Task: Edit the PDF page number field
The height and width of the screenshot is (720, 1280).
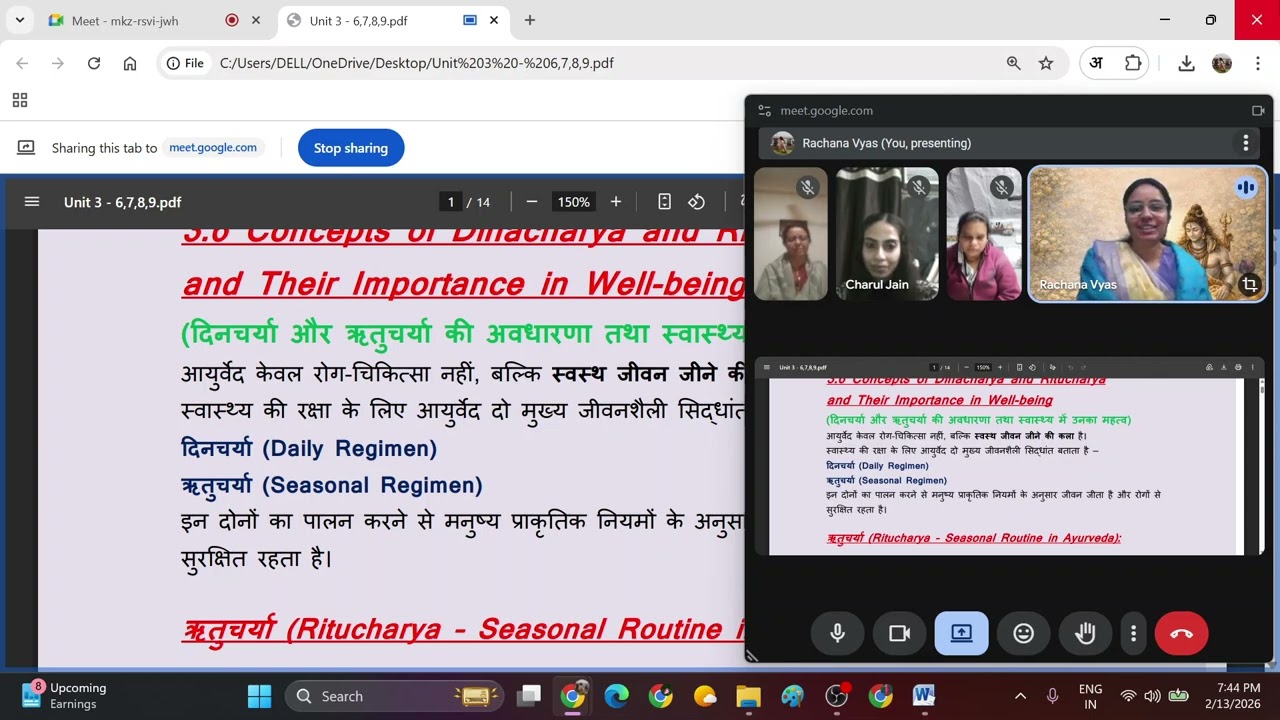Action: pos(451,202)
